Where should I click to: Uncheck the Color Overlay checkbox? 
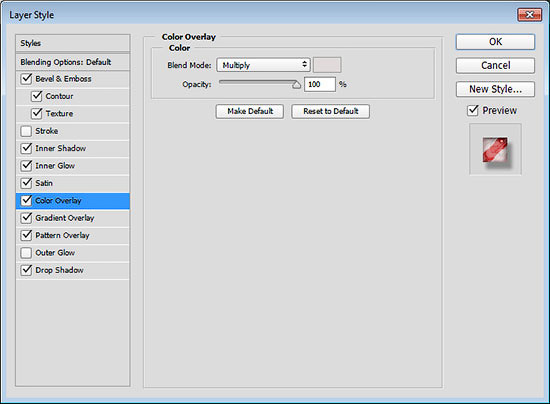26,201
